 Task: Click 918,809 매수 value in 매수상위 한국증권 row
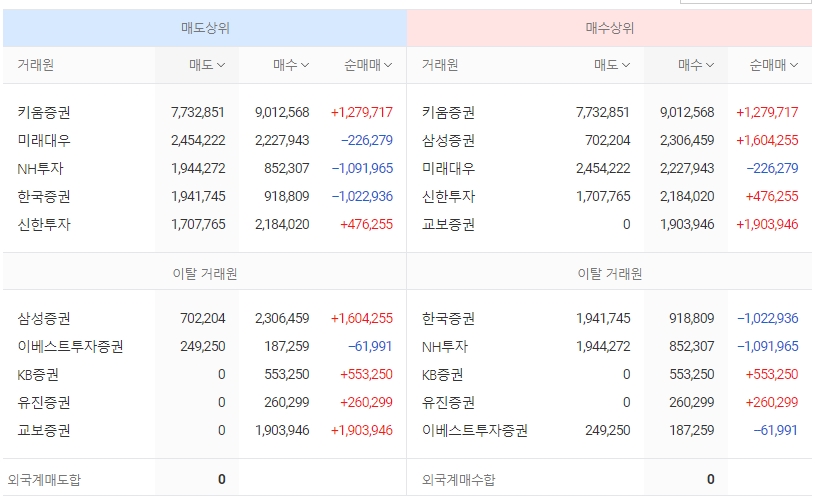pyautogui.click(x=692, y=318)
